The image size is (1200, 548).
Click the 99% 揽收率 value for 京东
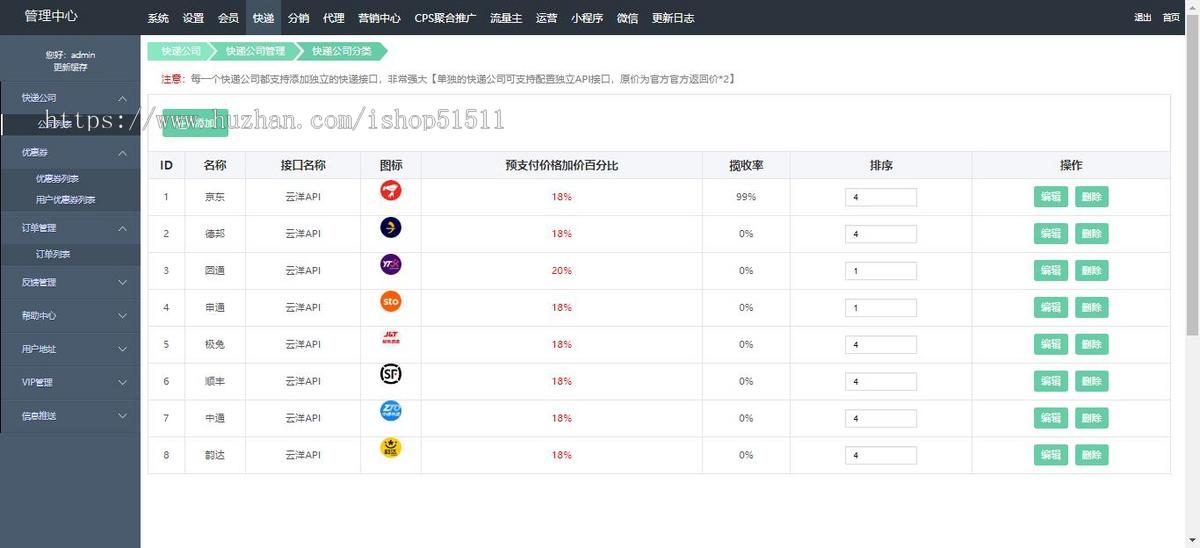746,197
